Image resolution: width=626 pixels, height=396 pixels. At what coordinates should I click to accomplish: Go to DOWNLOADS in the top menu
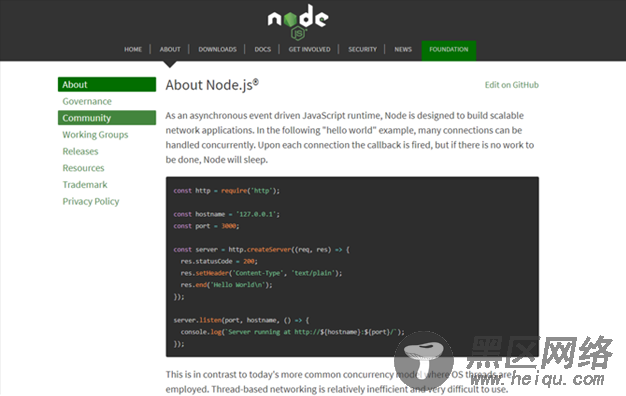[218, 50]
